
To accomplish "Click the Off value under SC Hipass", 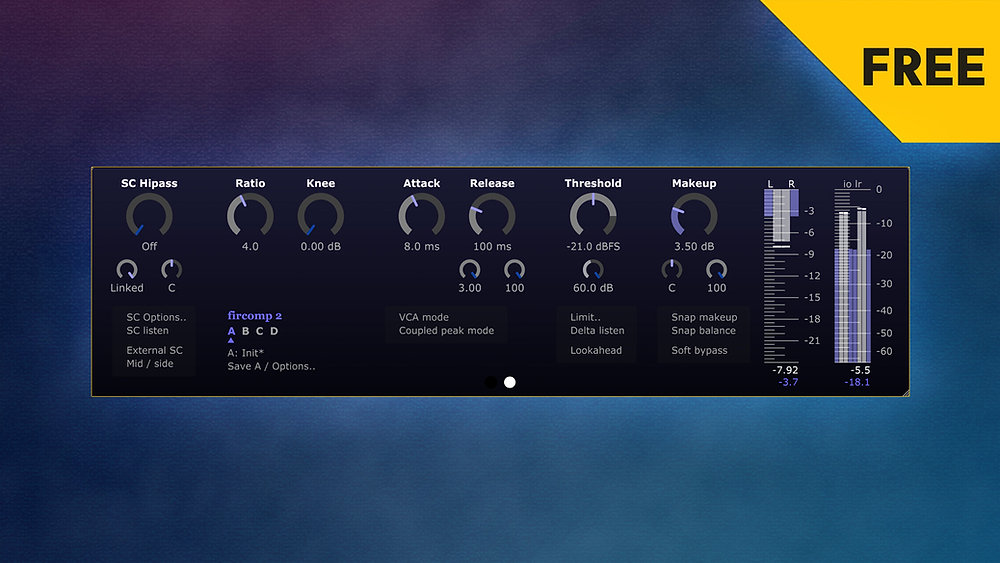I will click(149, 246).
